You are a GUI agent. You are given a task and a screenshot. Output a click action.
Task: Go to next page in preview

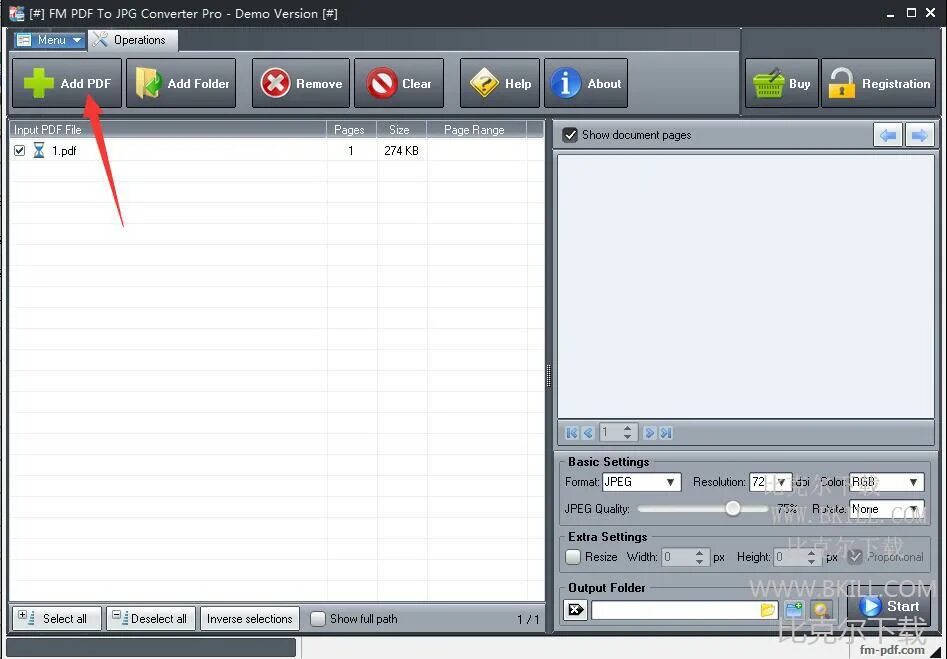(x=649, y=432)
